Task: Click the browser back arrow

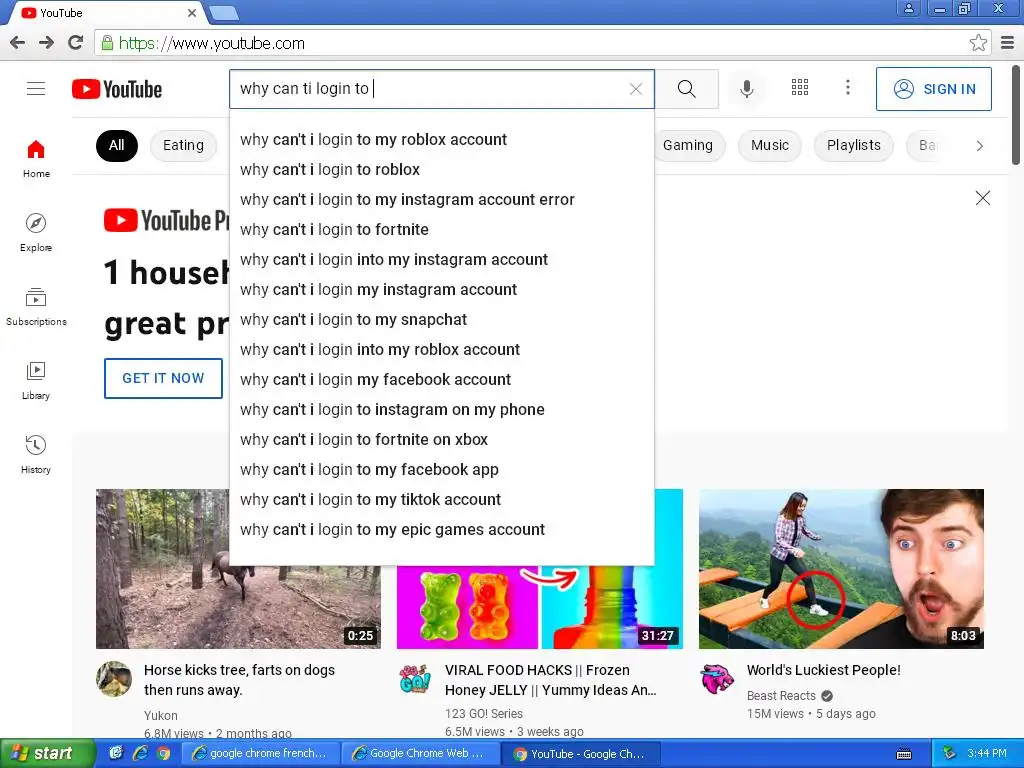Action: tap(18, 43)
